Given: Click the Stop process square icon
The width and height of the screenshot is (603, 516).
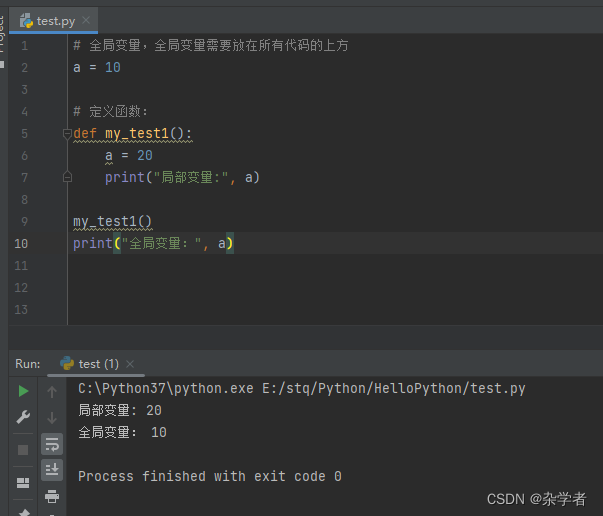Looking at the screenshot, I should click(23, 449).
